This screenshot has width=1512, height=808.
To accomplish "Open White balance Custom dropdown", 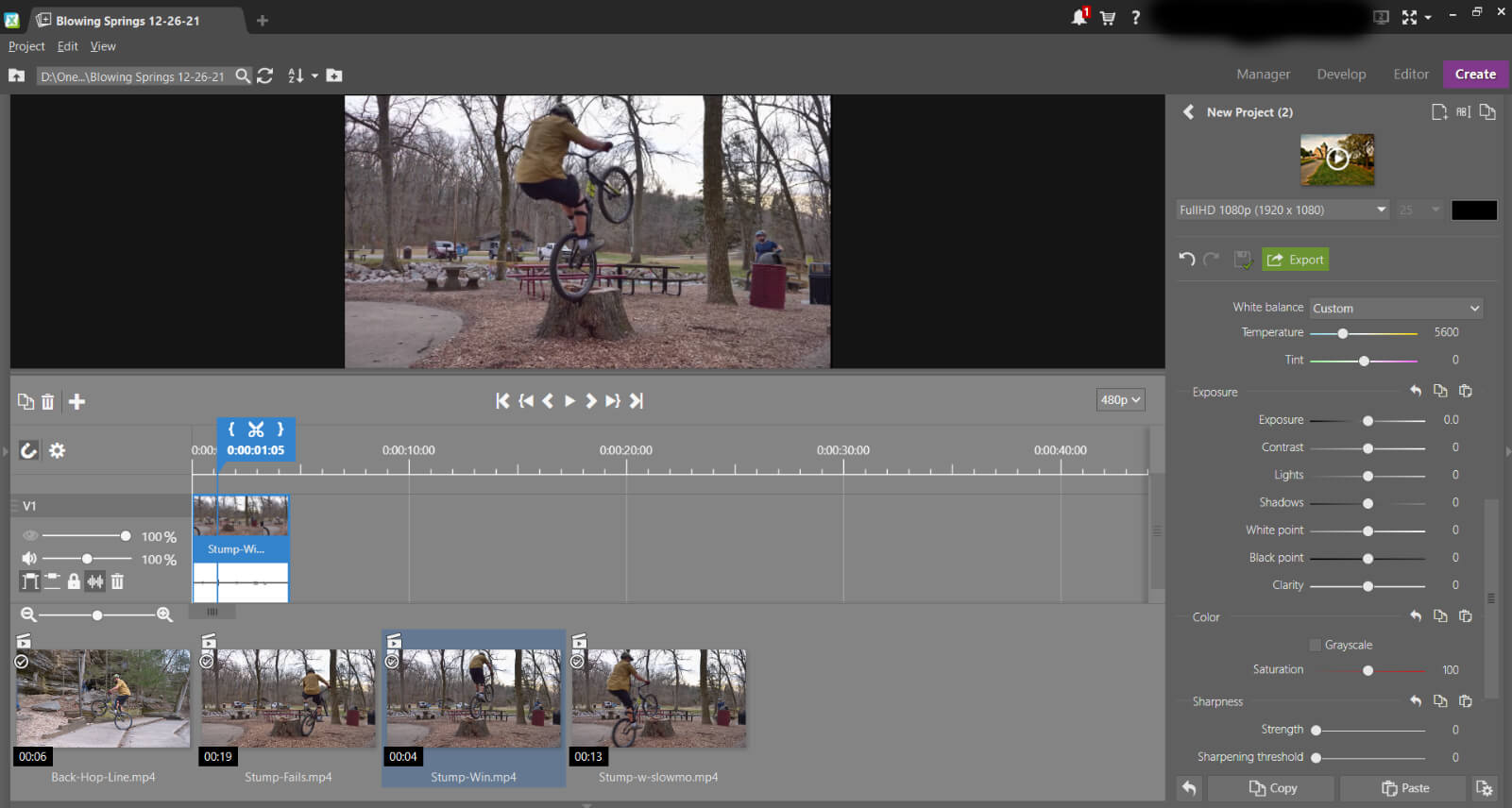I will click(1395, 309).
